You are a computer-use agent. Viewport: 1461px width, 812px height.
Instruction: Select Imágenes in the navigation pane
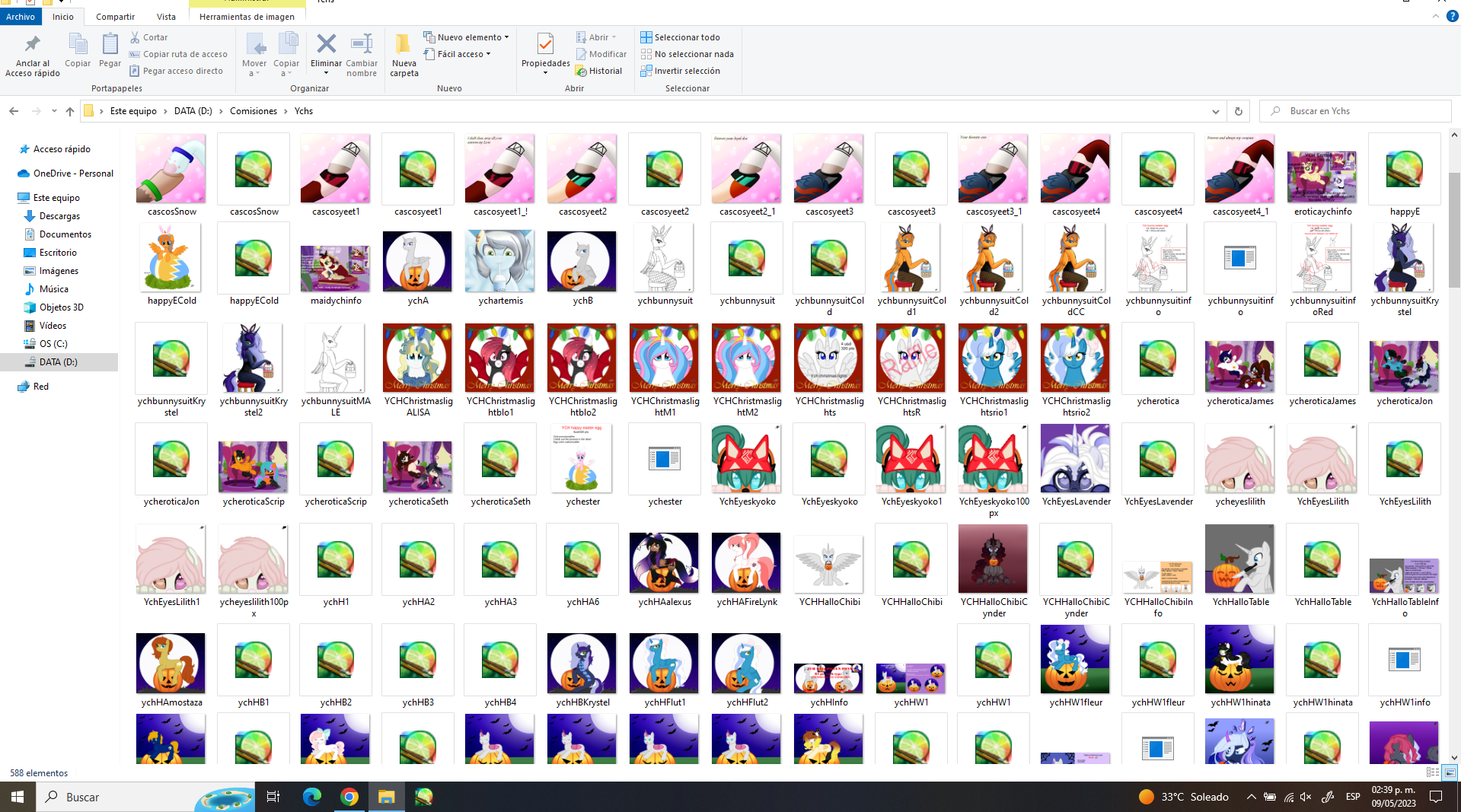59,271
